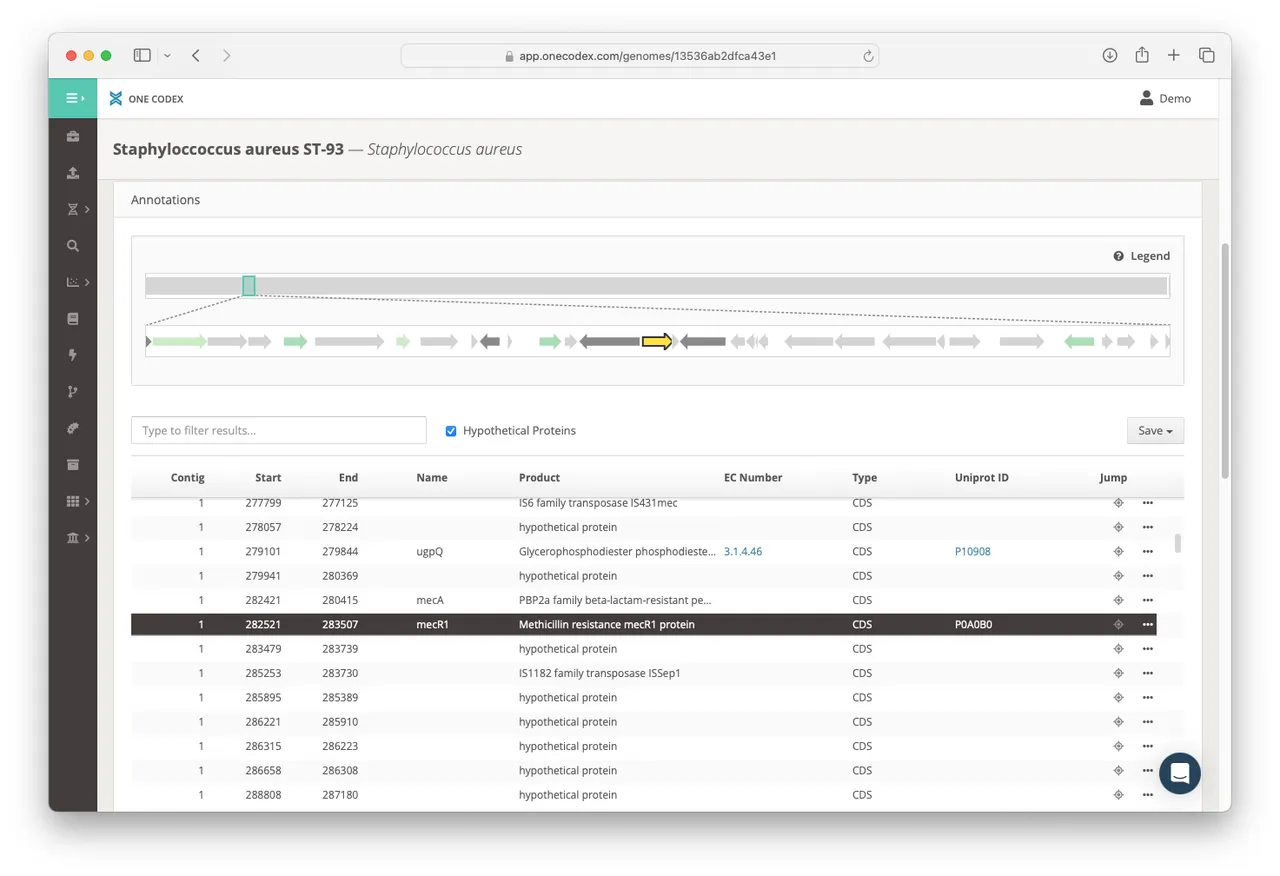
Task: Open EC number 3.1.4.46 link
Action: pyautogui.click(x=743, y=552)
